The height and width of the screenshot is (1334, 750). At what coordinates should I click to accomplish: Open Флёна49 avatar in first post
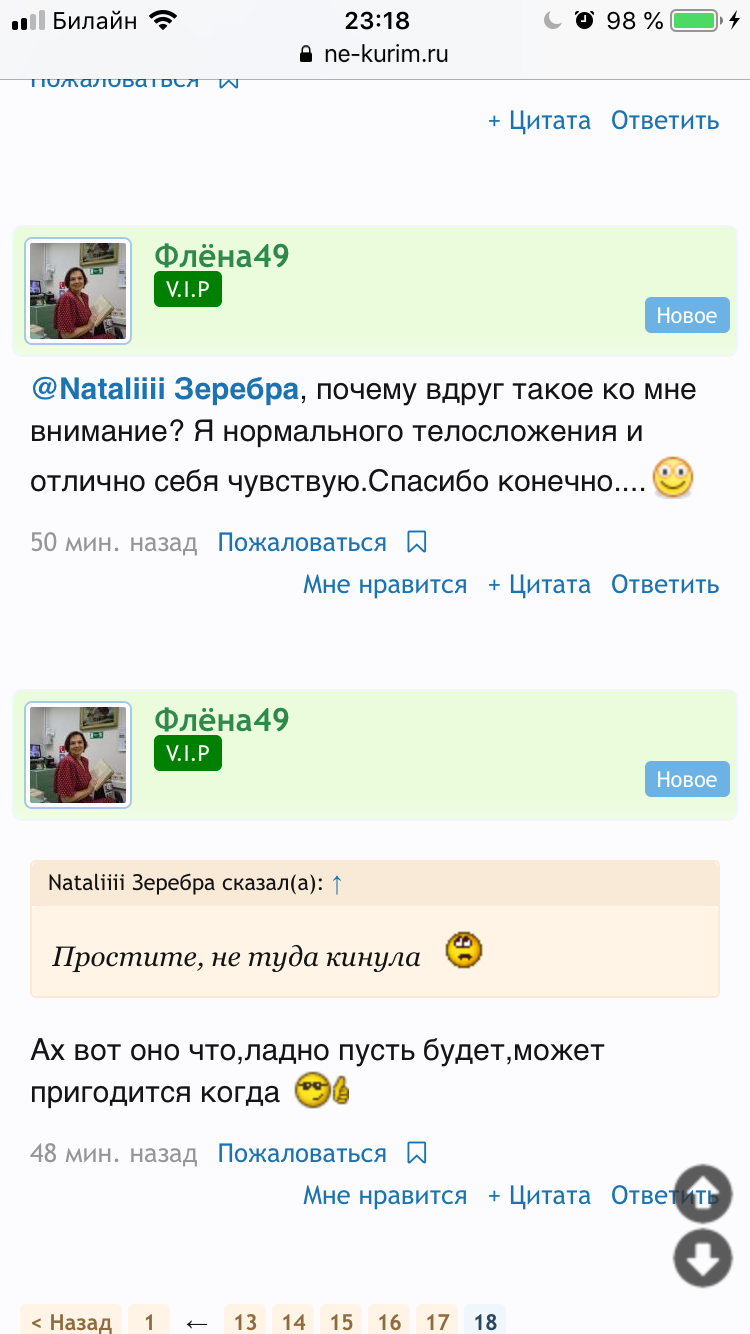click(x=78, y=291)
